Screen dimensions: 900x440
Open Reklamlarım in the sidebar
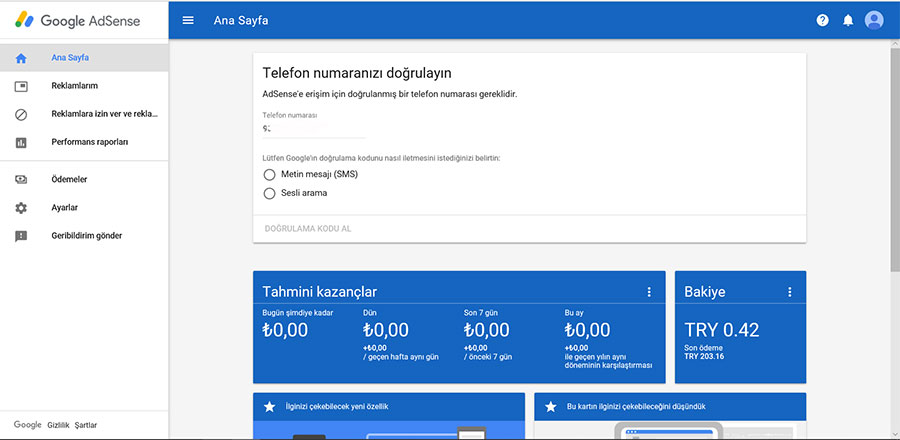pos(84,86)
